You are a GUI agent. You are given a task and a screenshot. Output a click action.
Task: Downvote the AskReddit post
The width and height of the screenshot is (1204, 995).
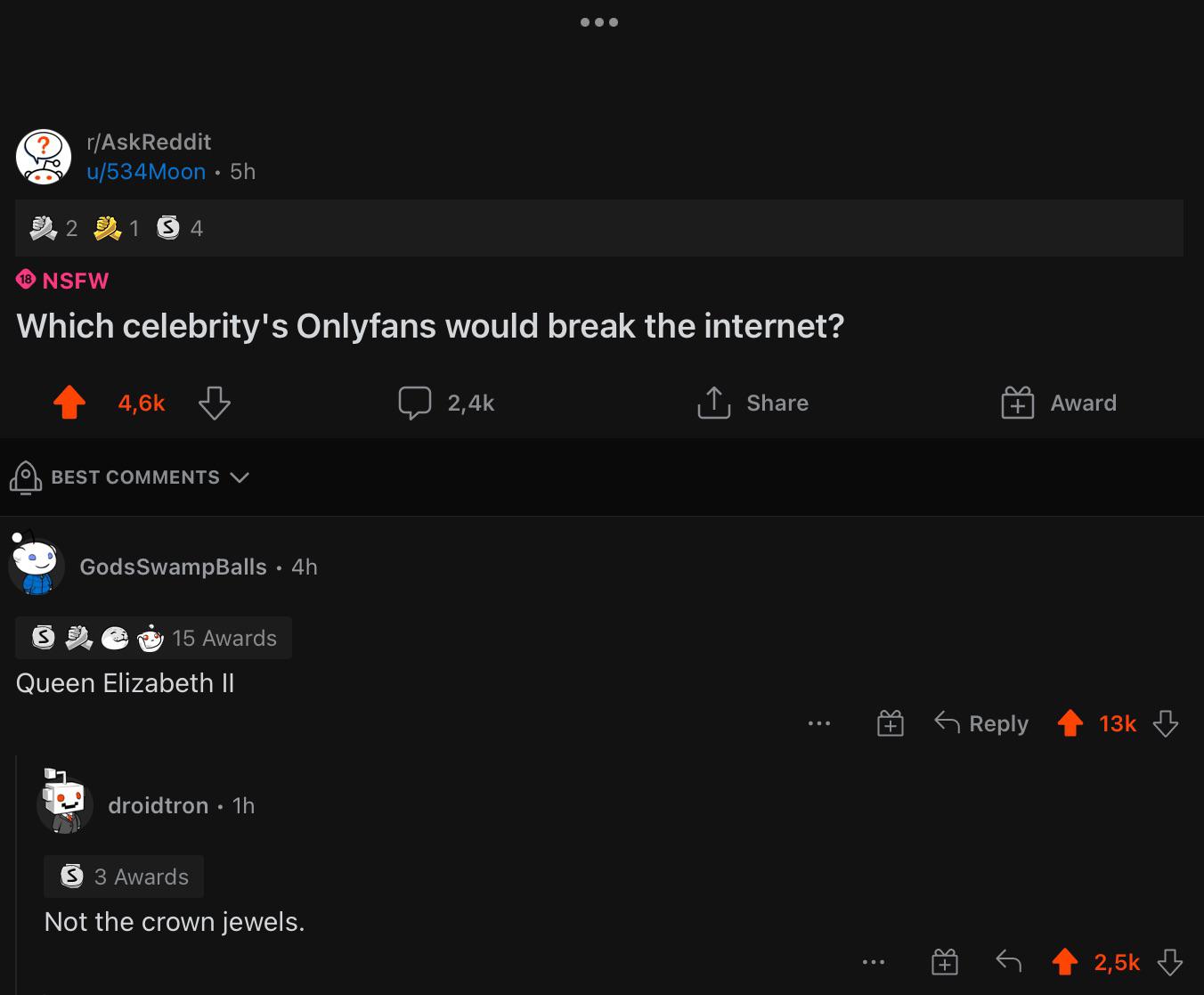tap(215, 403)
